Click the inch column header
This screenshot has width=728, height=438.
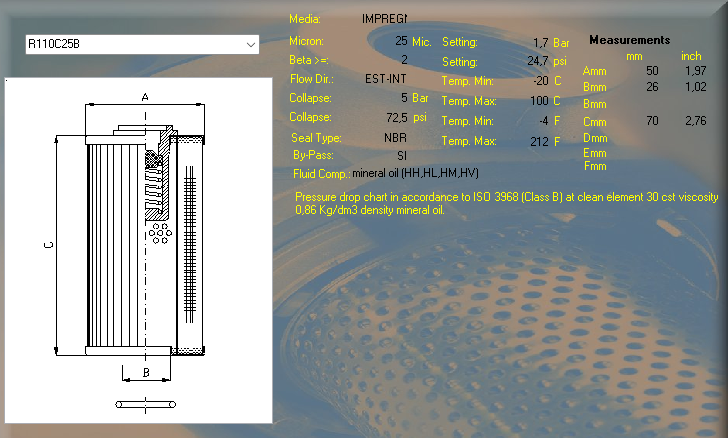tap(691, 56)
